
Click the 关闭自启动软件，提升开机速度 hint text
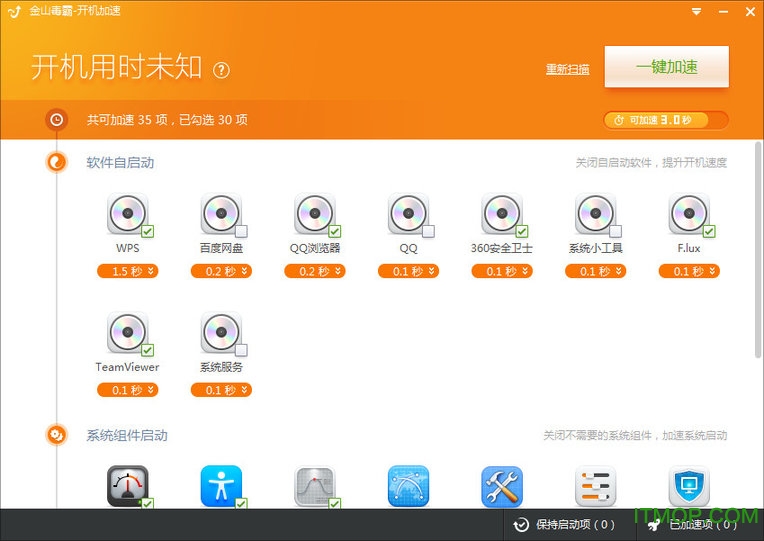651,163
